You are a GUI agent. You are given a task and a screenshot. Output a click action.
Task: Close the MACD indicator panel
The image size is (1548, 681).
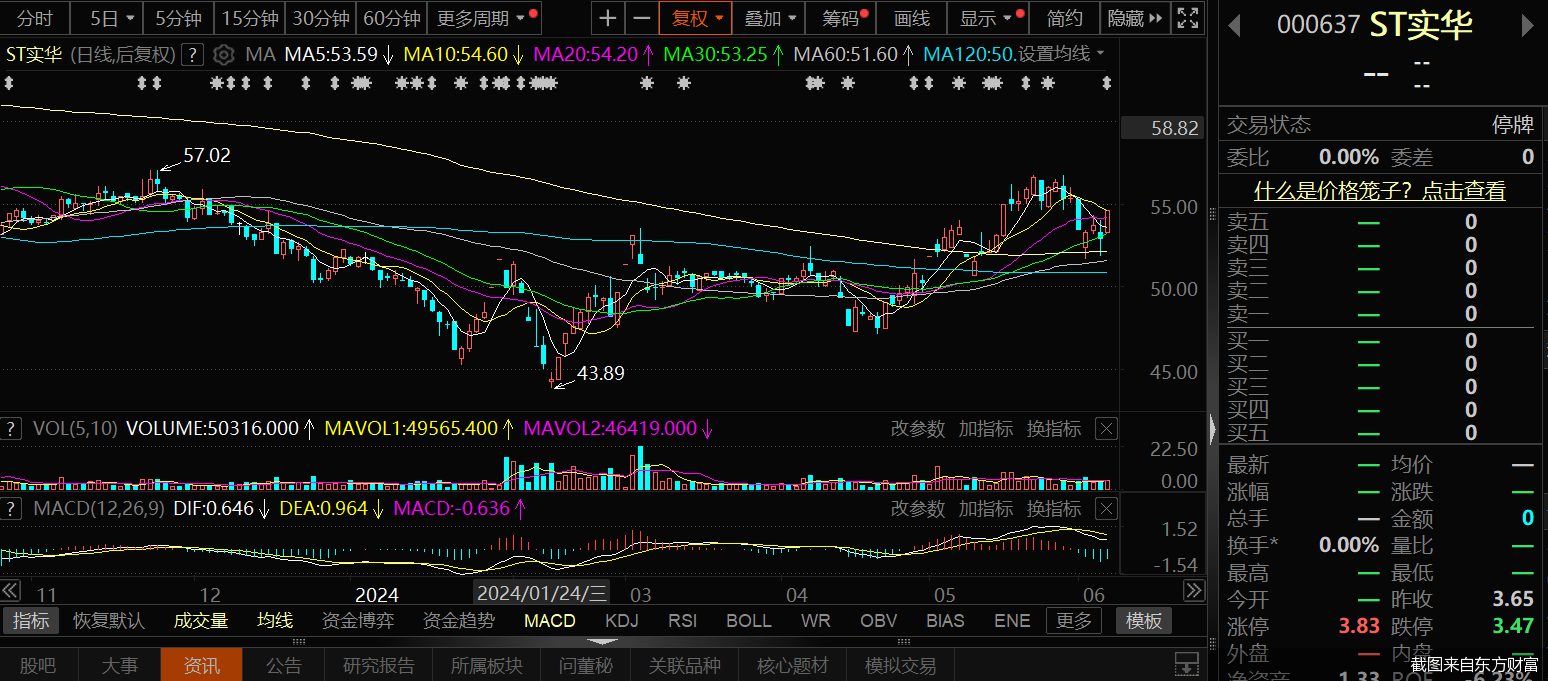coord(1106,509)
